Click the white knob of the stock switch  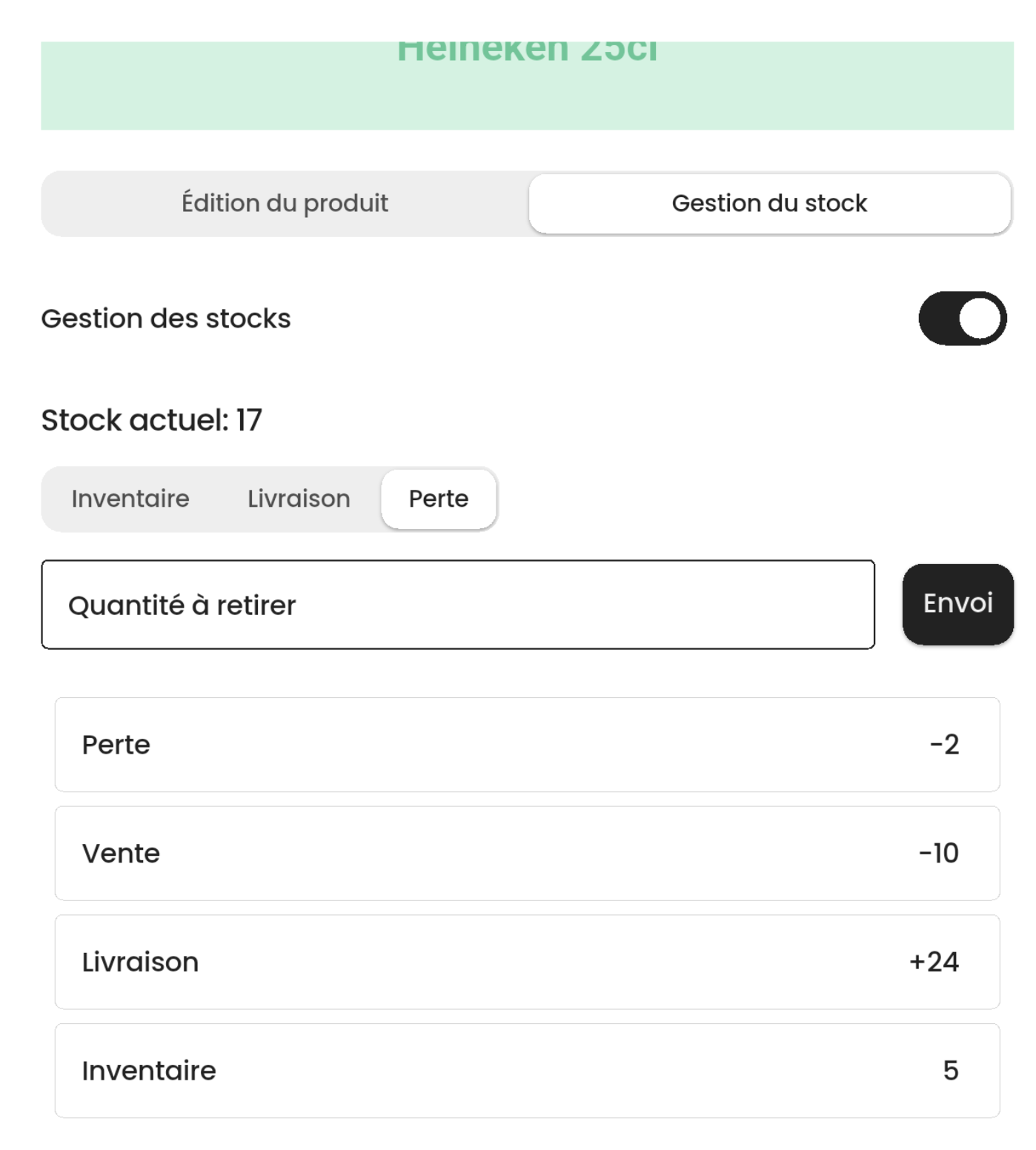(x=980, y=319)
